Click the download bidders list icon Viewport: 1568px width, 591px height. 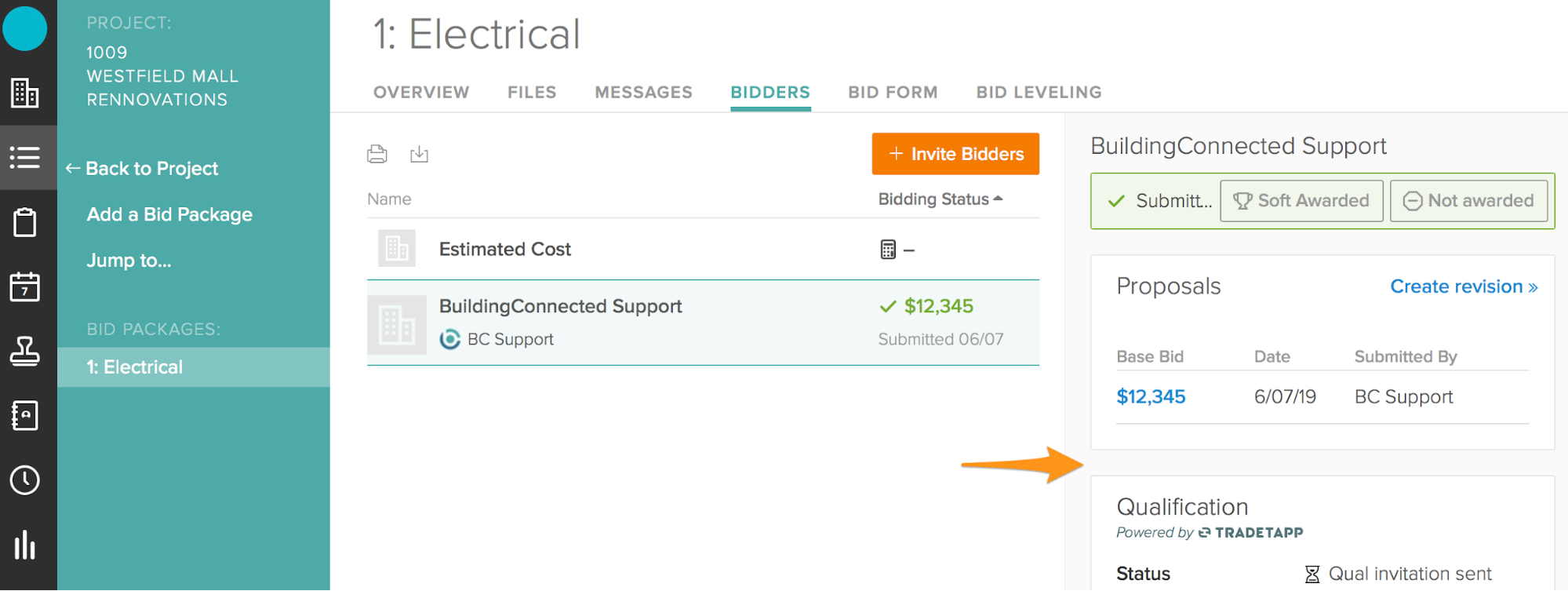pyautogui.click(x=420, y=154)
